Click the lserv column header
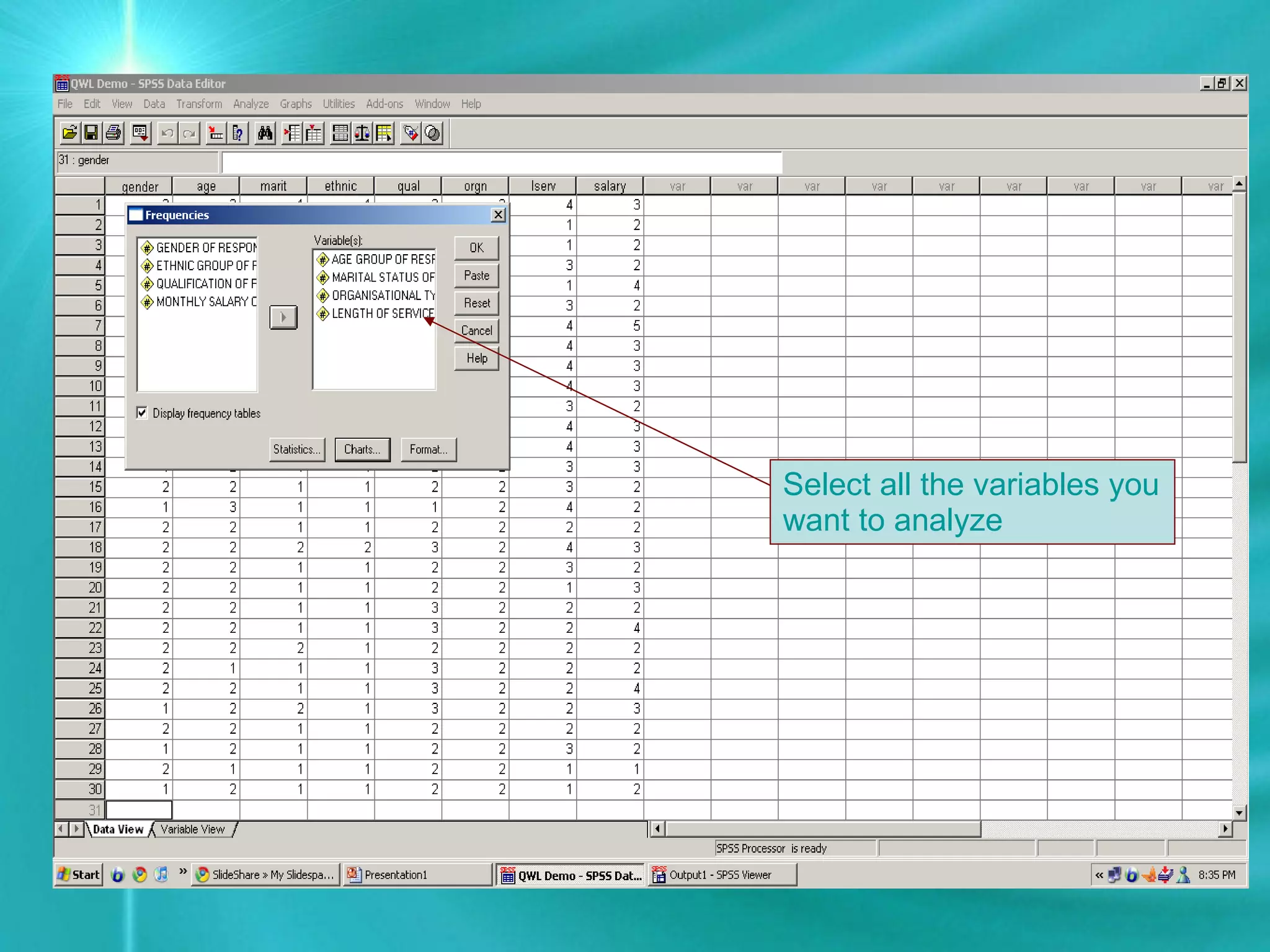 click(543, 186)
